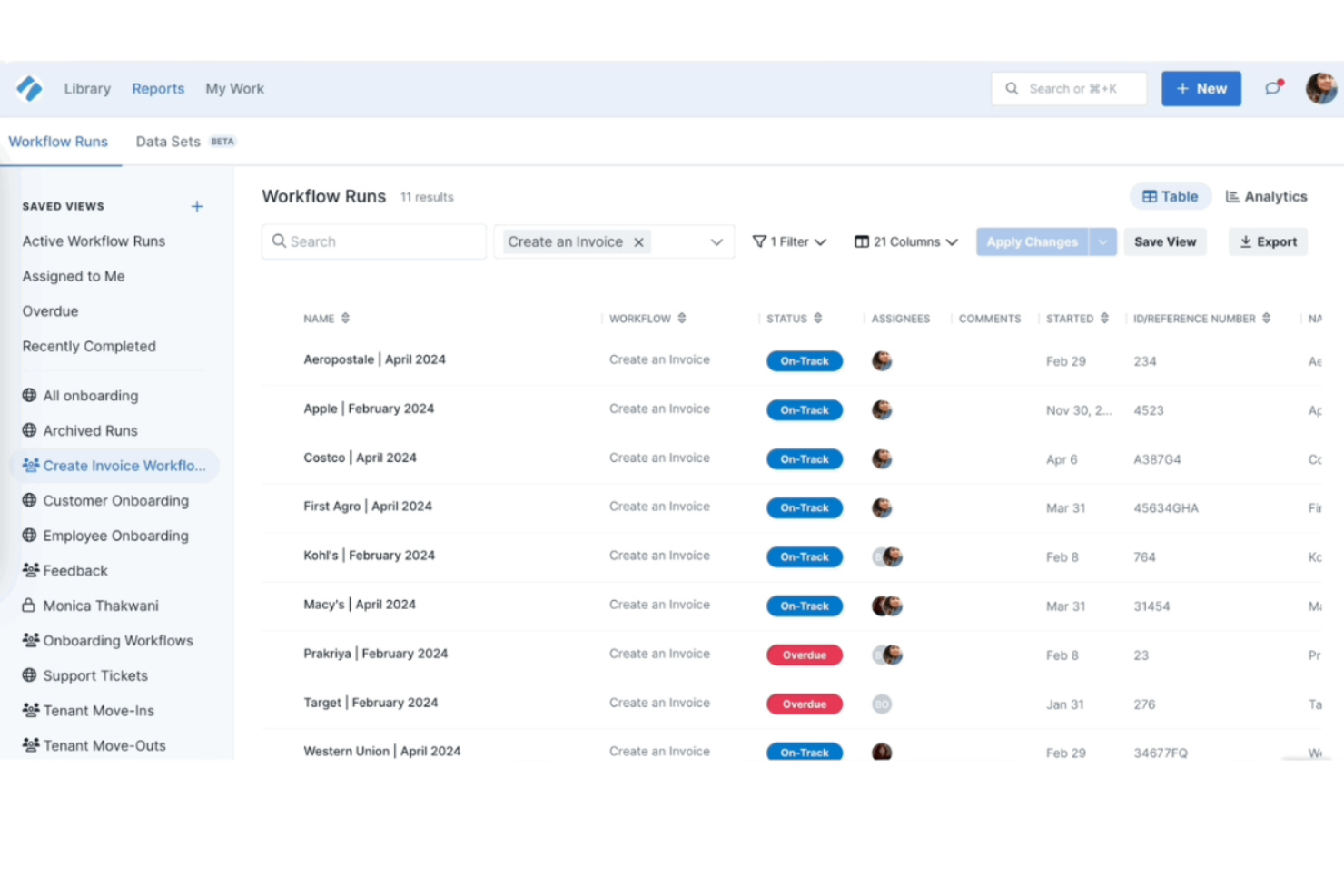This screenshot has width=1344, height=896.
Task: Click assignee avatar for Aeropostale row
Action: coord(882,361)
